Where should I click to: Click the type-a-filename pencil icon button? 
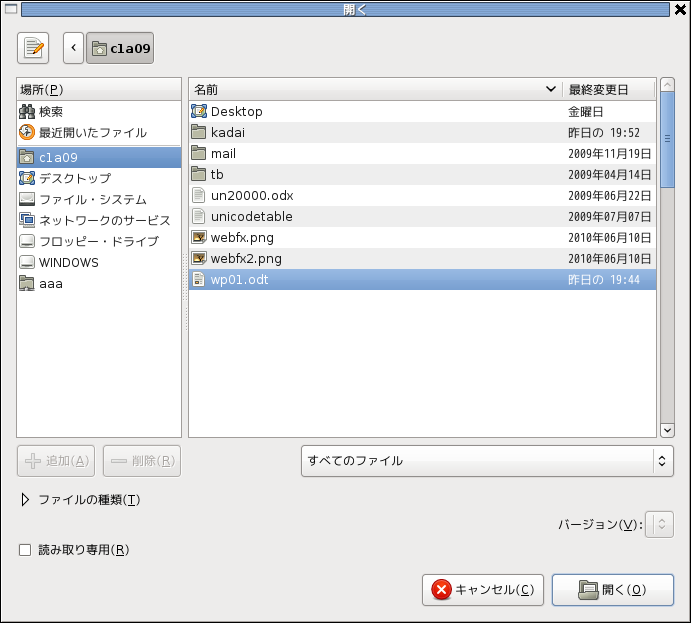[x=33, y=47]
